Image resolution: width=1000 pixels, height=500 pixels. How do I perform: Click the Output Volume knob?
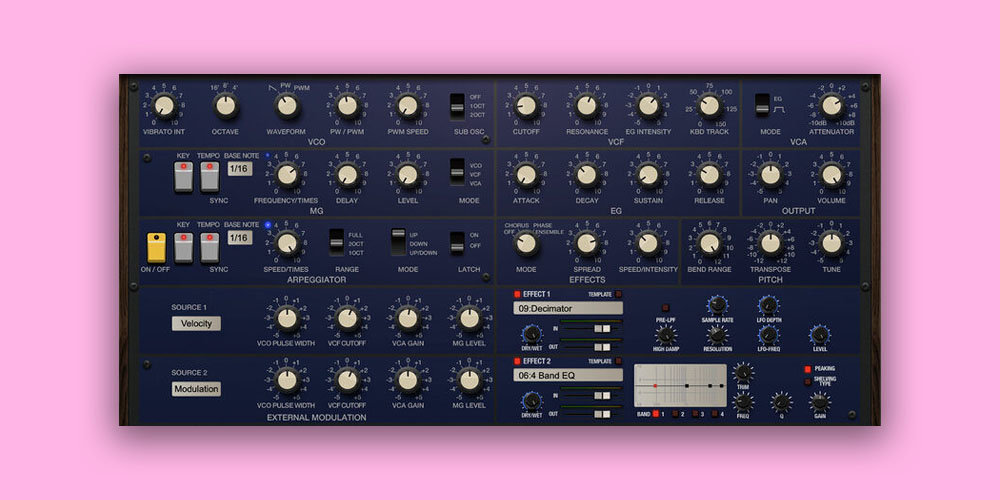pos(831,175)
